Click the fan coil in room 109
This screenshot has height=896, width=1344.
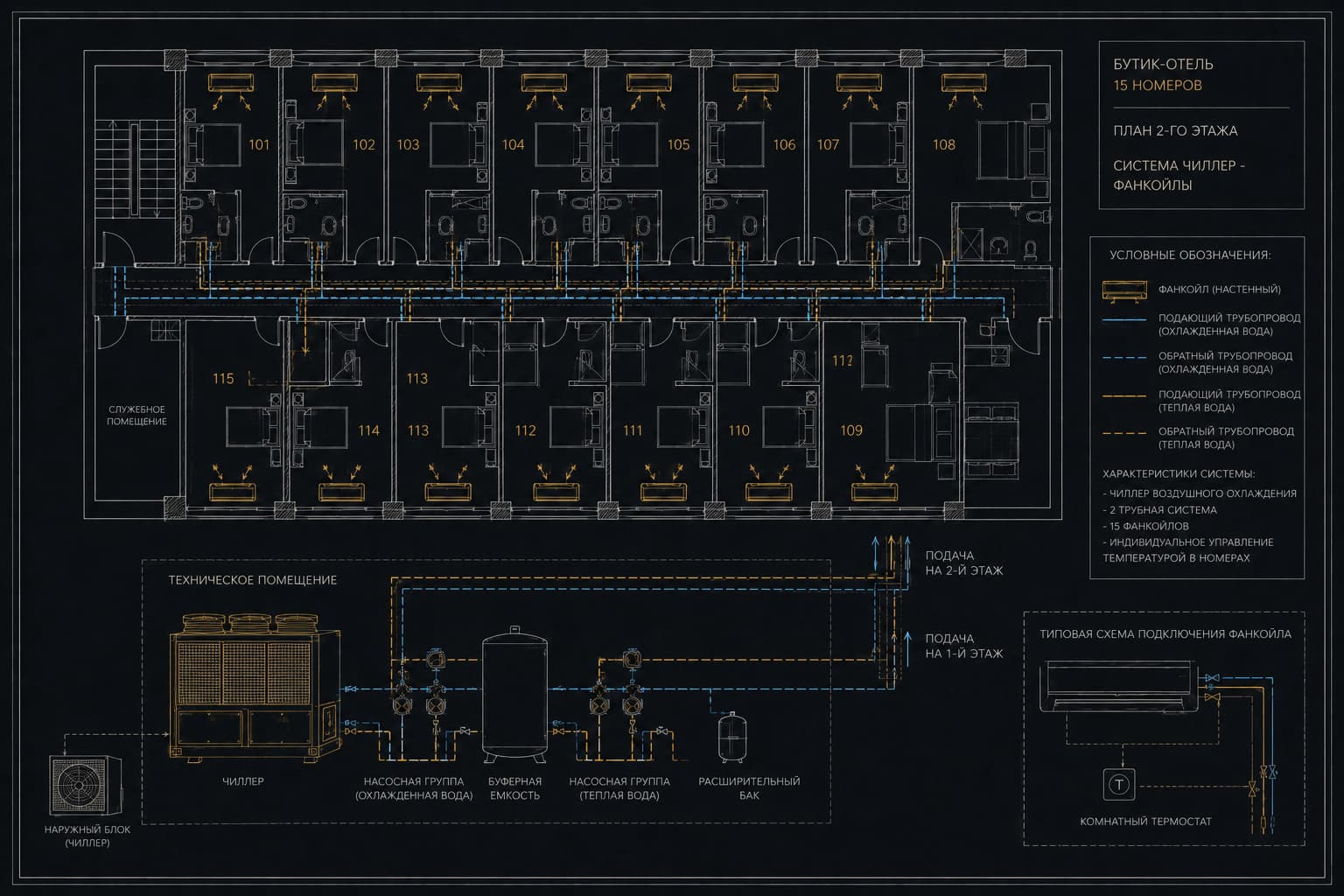click(874, 491)
